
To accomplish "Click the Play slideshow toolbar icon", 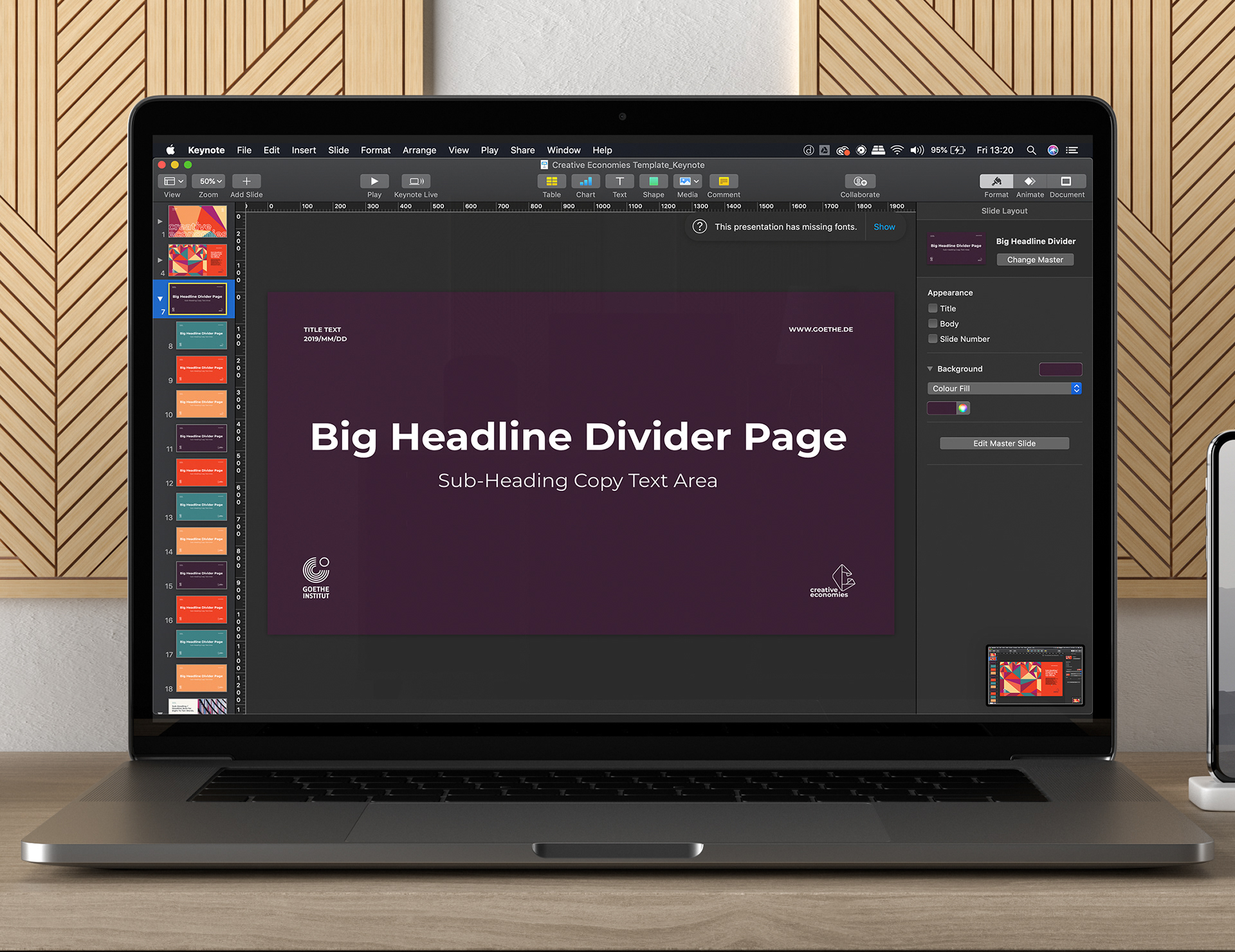I will click(374, 181).
